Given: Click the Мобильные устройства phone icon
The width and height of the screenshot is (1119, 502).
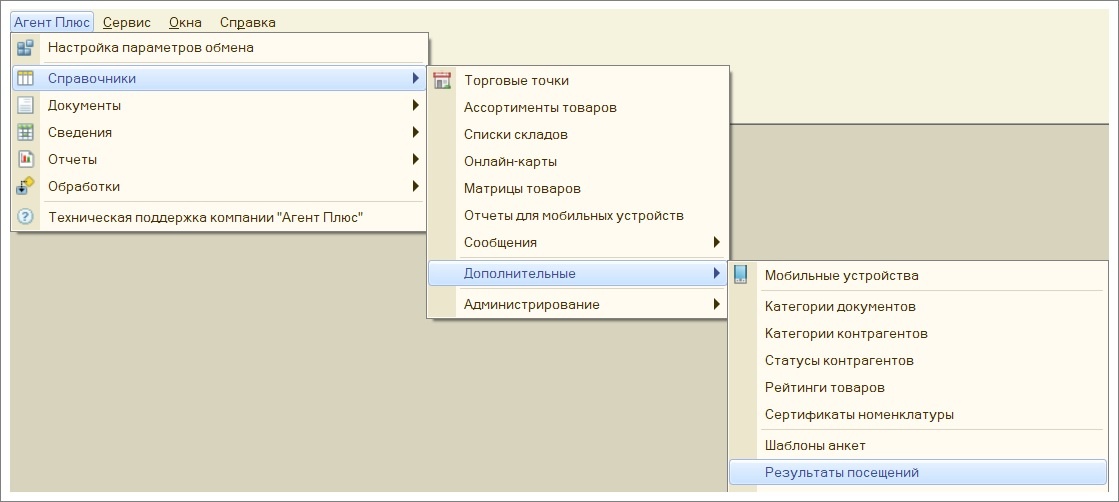Looking at the screenshot, I should pyautogui.click(x=740, y=275).
